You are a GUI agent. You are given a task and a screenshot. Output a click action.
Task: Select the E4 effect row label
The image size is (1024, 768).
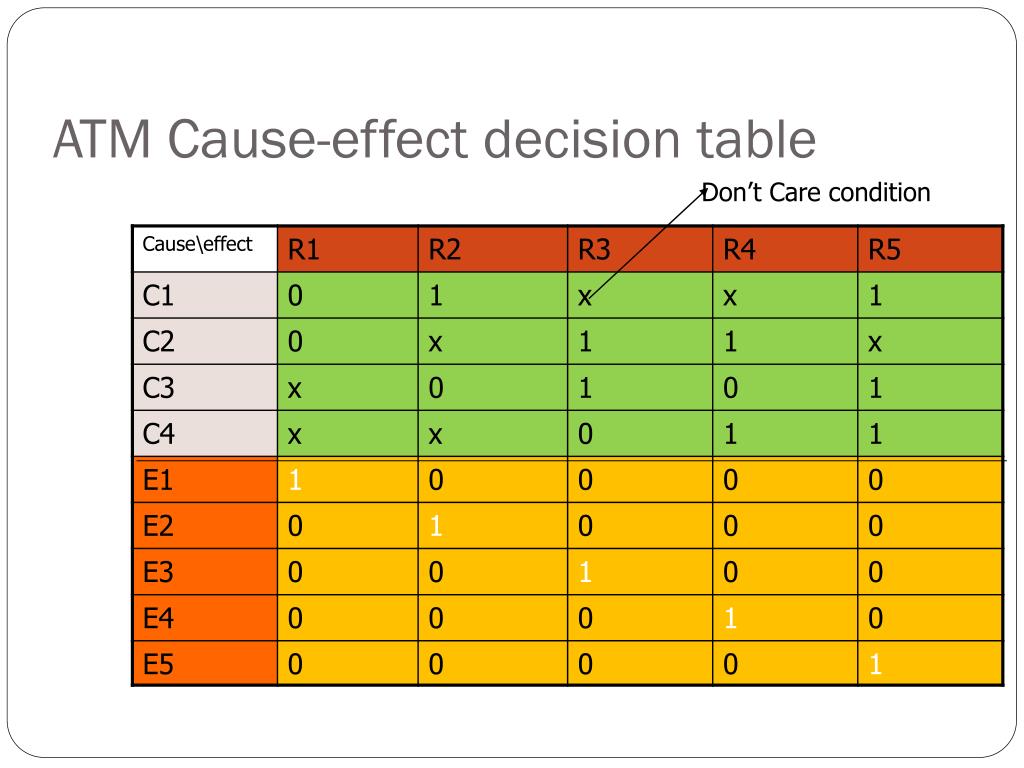click(x=205, y=619)
